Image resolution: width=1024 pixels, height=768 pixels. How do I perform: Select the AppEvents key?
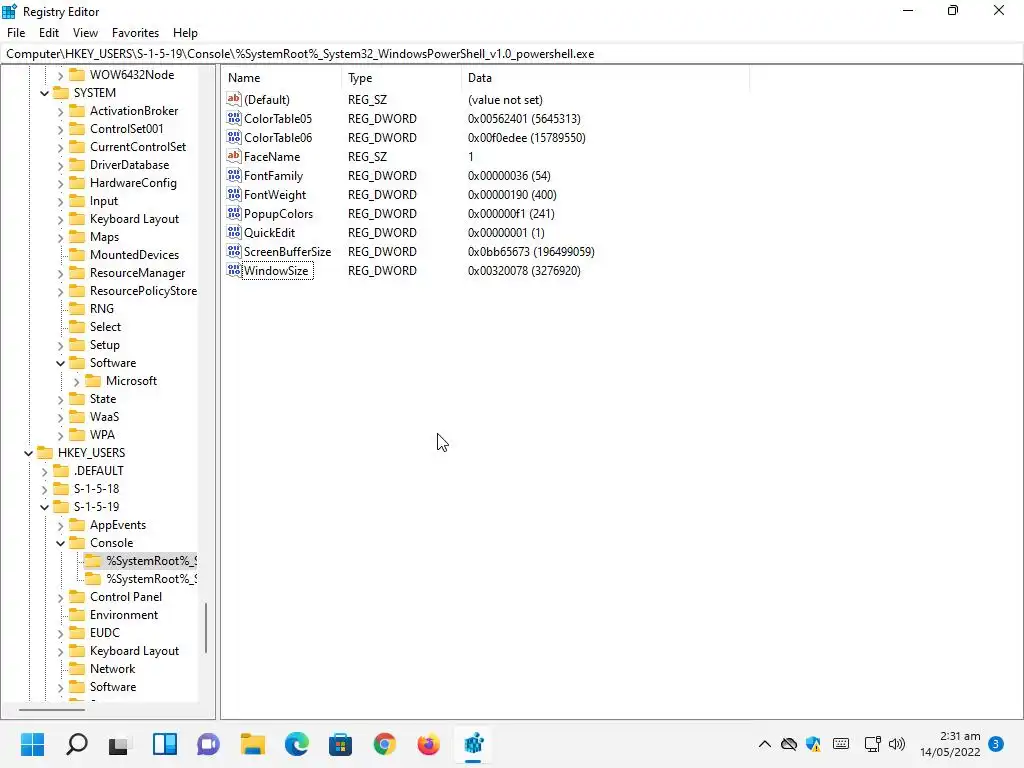118,525
